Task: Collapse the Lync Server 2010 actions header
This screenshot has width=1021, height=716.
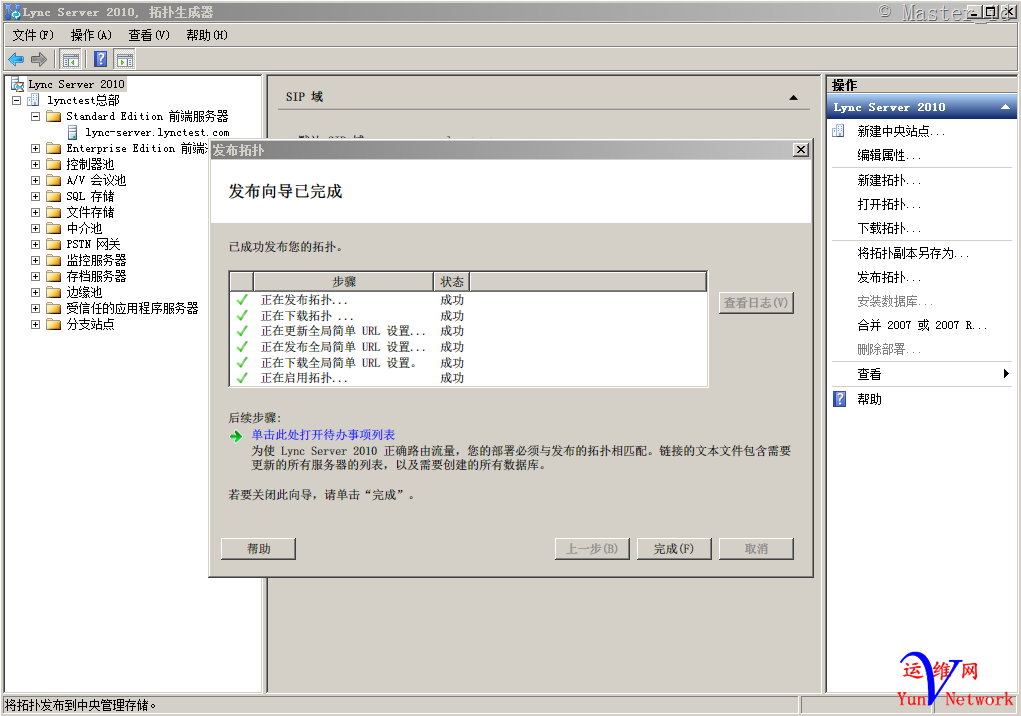Action: coord(1005,107)
